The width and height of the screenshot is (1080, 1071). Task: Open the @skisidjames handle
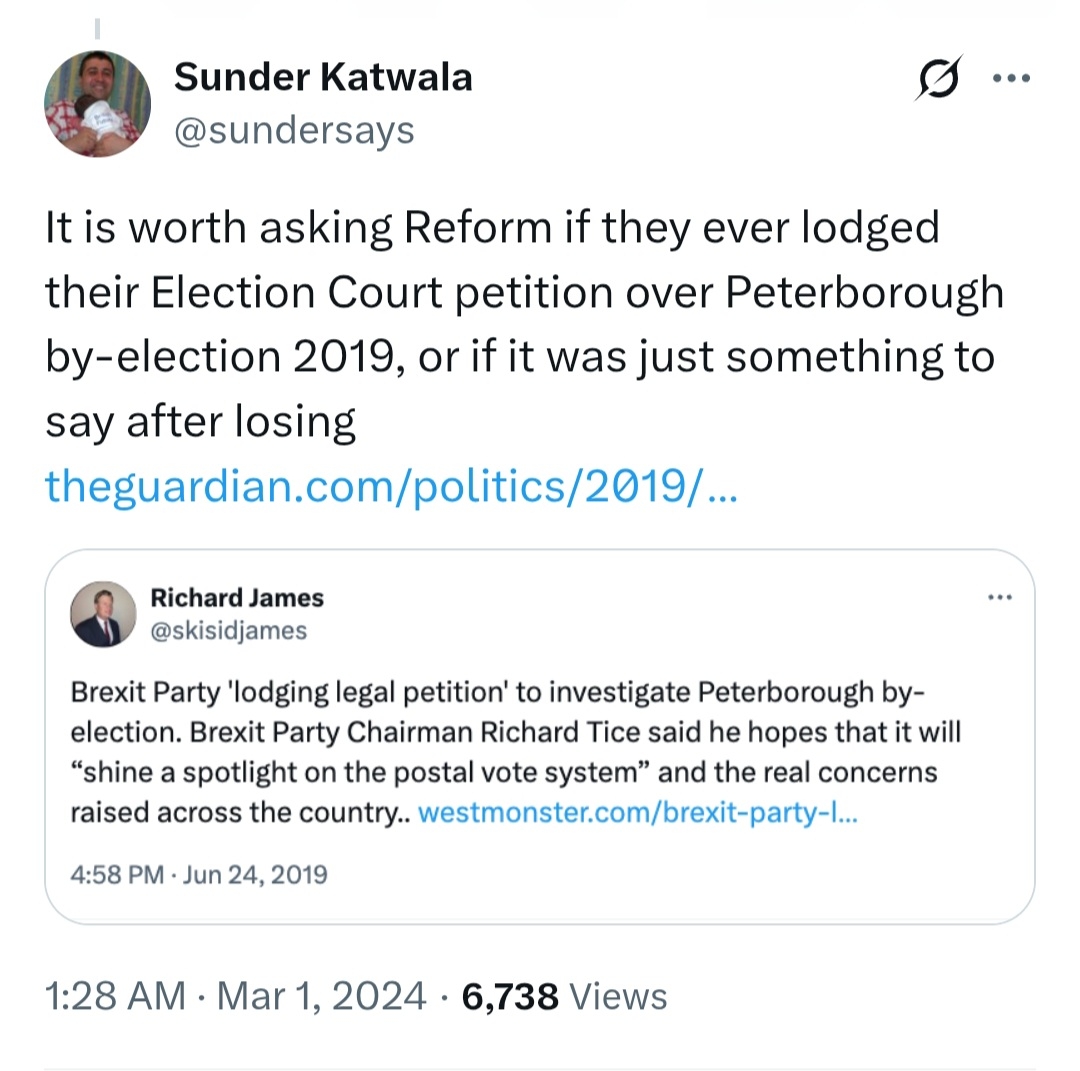229,630
